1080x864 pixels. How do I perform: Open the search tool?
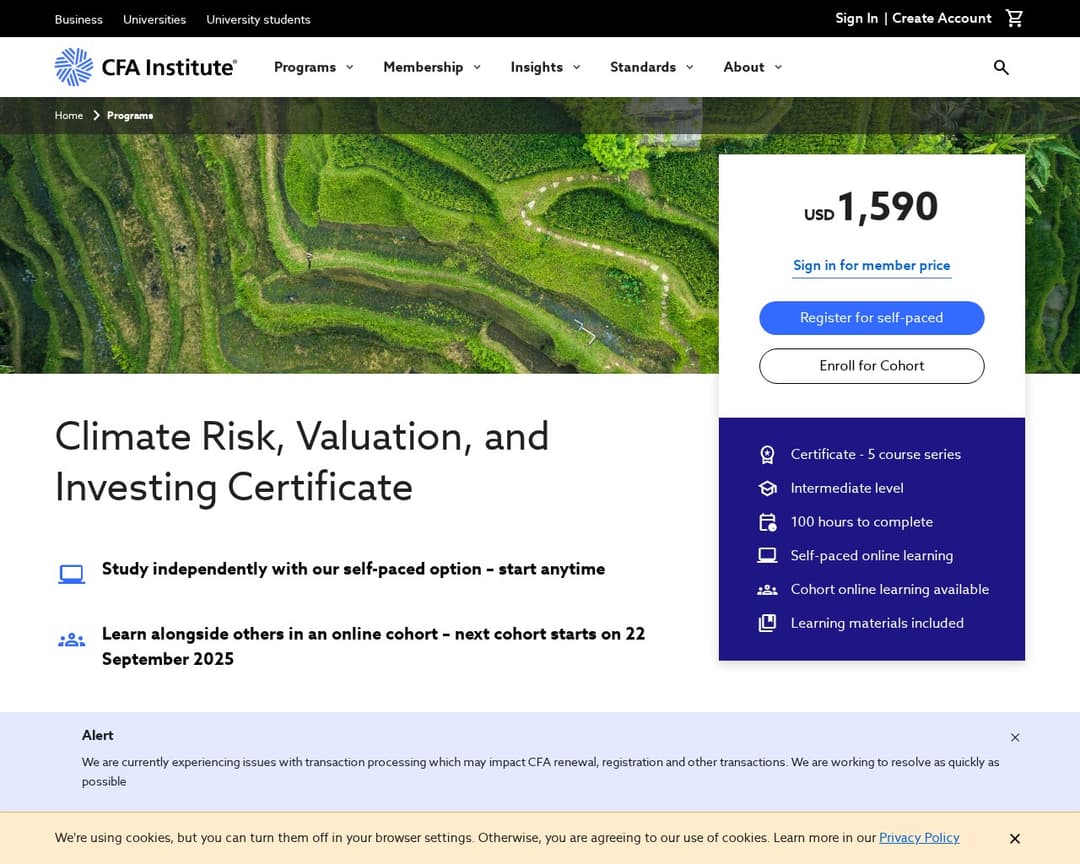pyautogui.click(x=1001, y=67)
